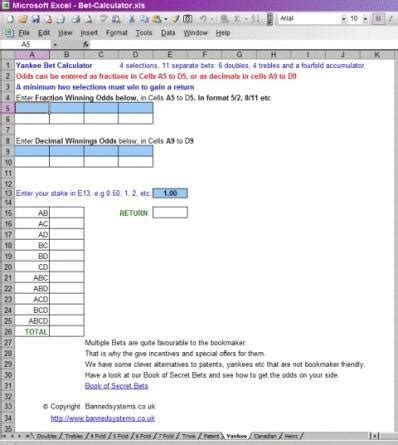Open the Arial font name dropdown
This screenshot has height=445, width=398.
pyautogui.click(x=344, y=19)
